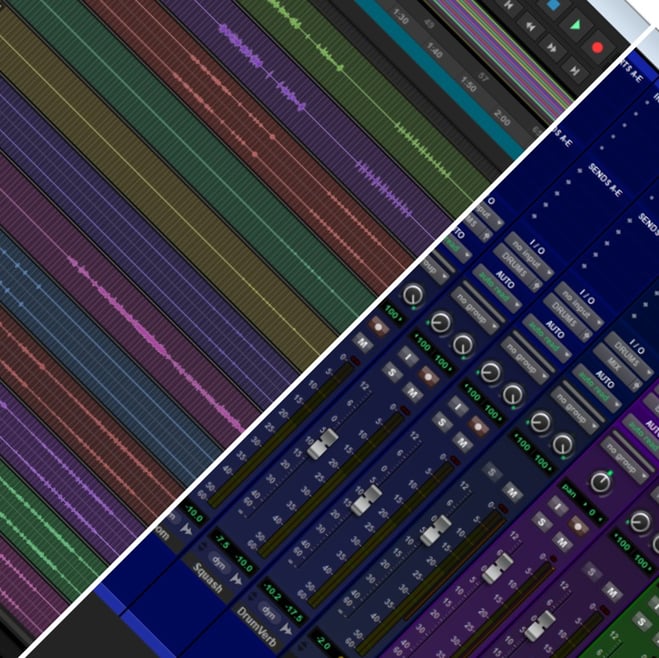Click the DrumVerb track volume fader

[366, 500]
